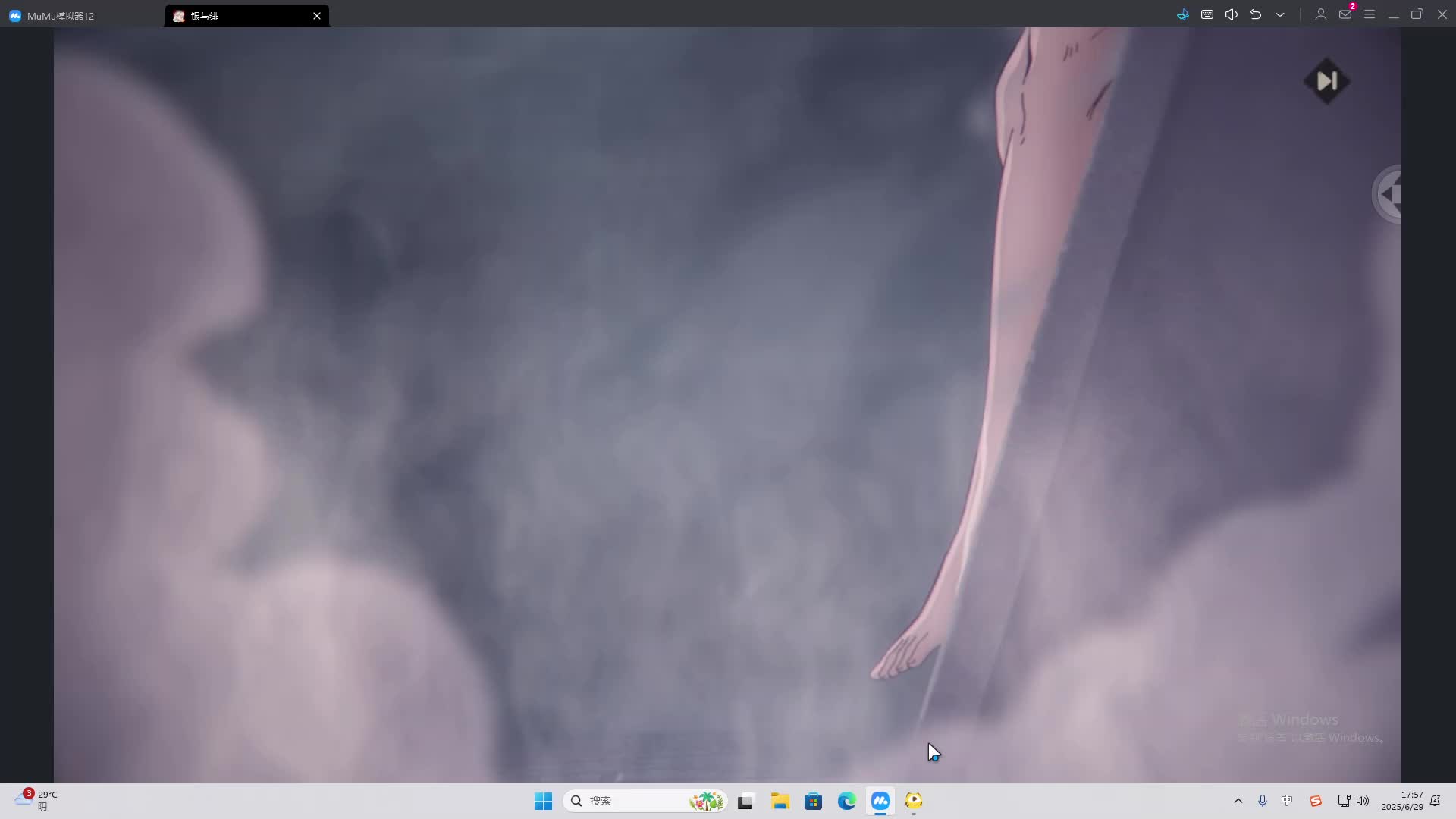Open the mail messages with 2 notifications
Viewport: 1456px width, 819px height.
[x=1345, y=14]
